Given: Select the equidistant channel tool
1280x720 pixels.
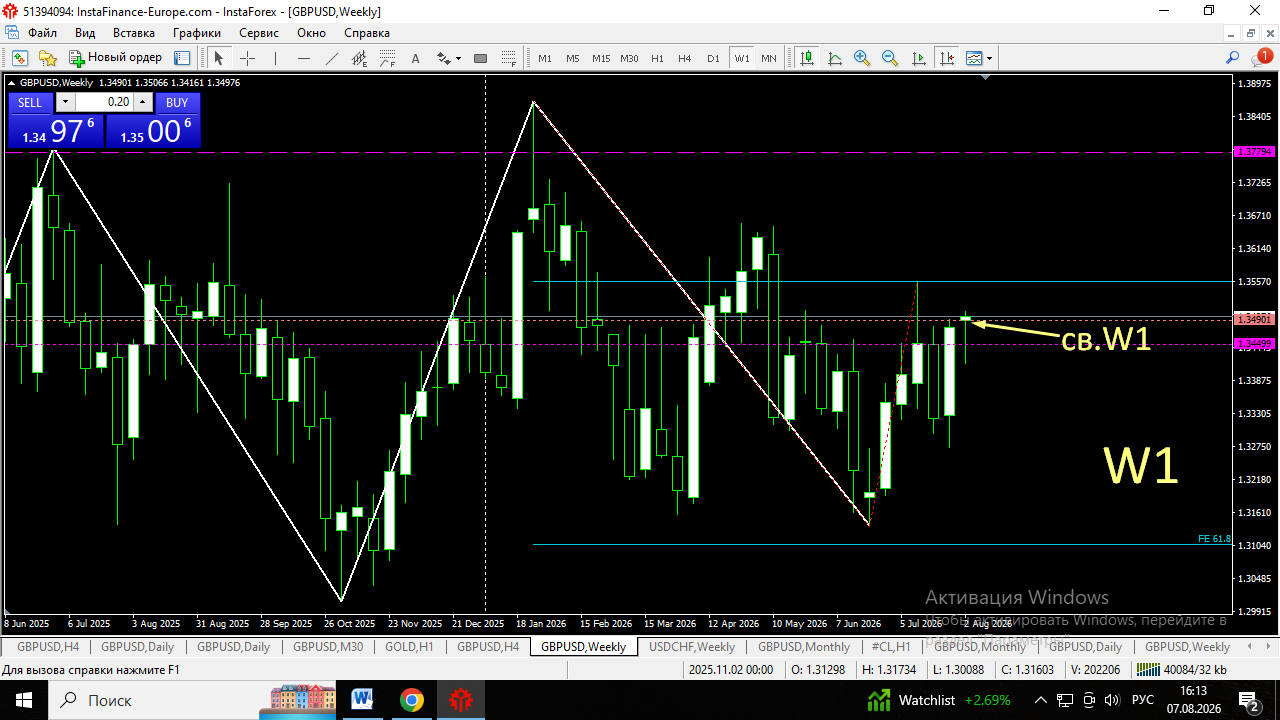Looking at the screenshot, I should 359,58.
